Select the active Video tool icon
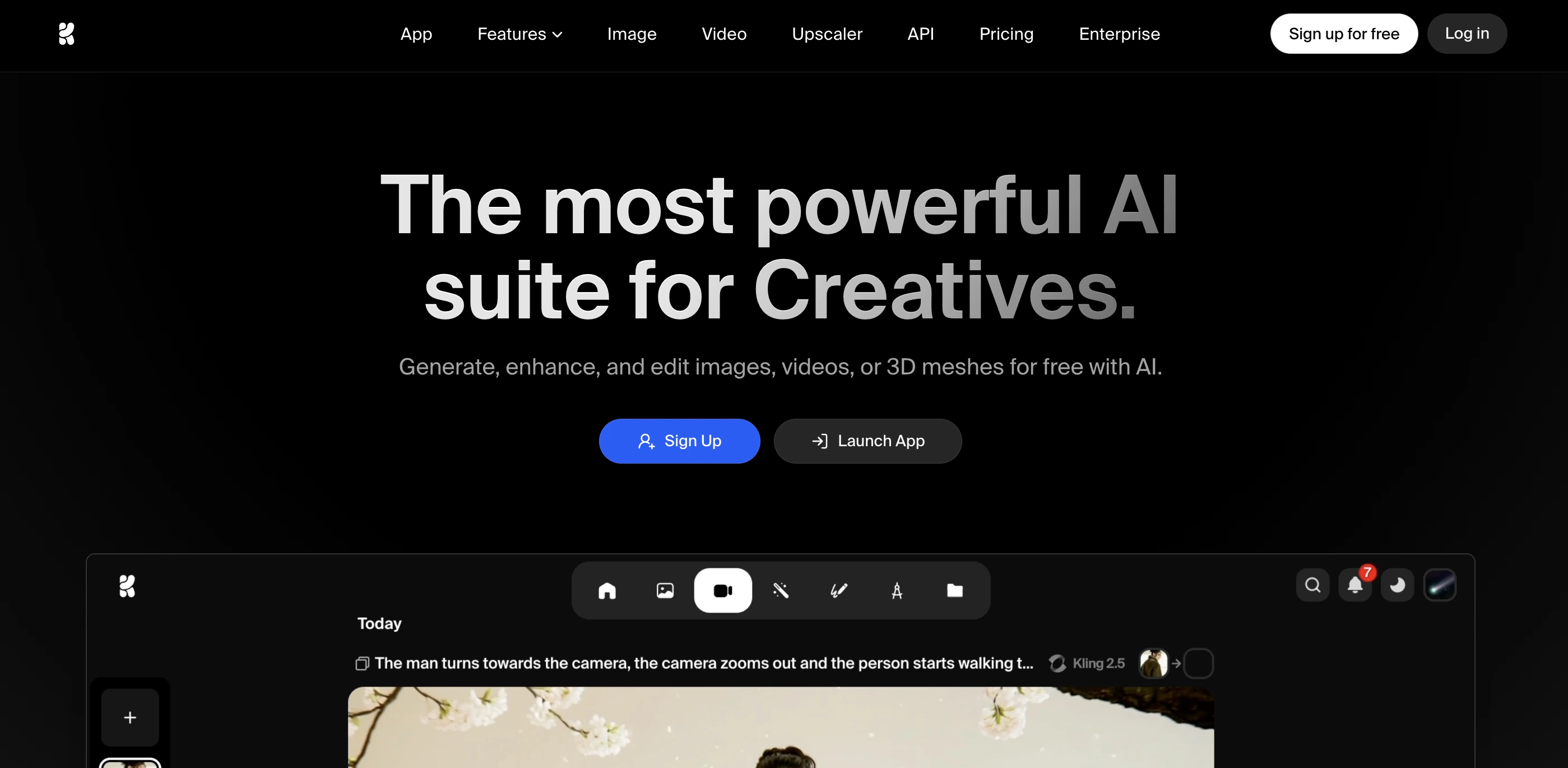 (x=722, y=590)
